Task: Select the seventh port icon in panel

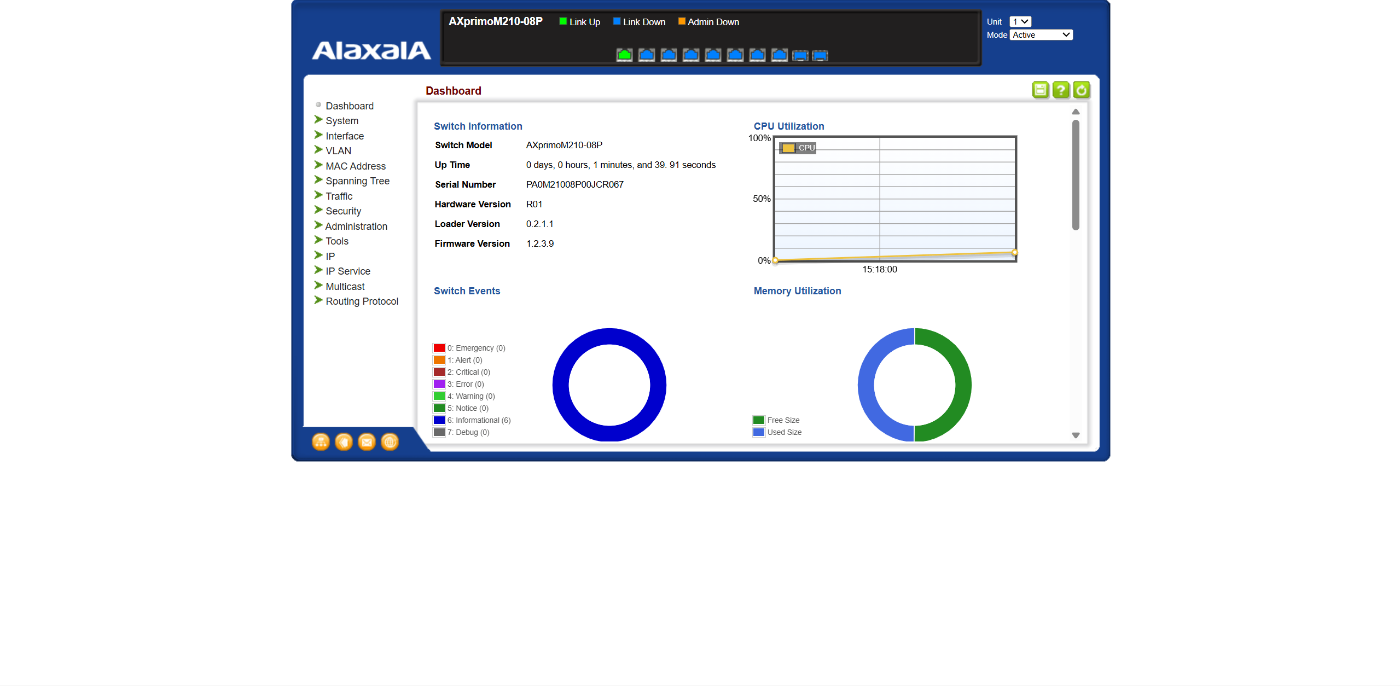Action: [x=757, y=55]
